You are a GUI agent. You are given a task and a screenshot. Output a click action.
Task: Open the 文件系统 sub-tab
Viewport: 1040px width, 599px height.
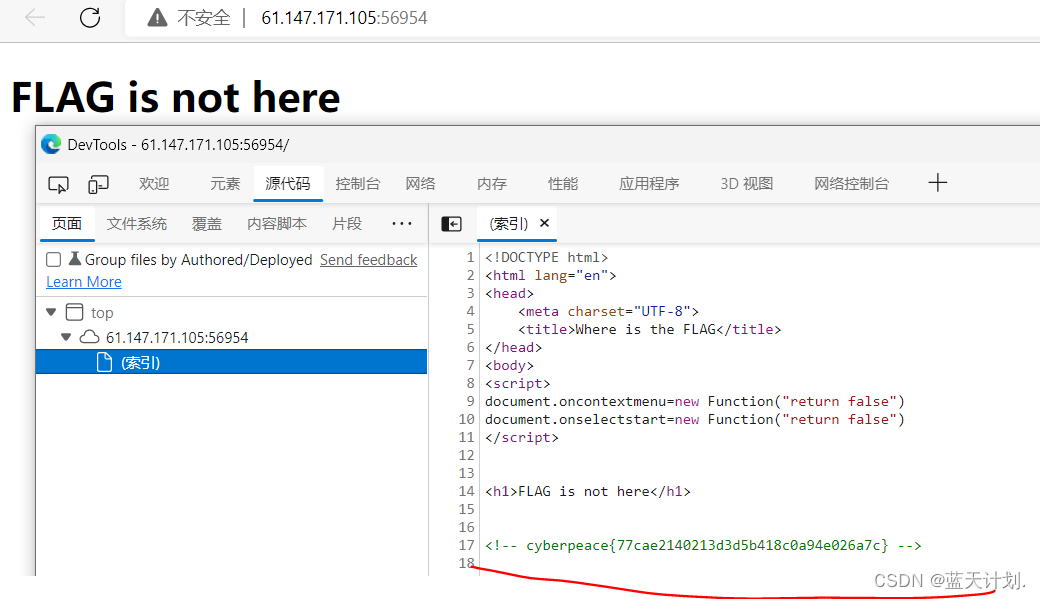click(137, 224)
